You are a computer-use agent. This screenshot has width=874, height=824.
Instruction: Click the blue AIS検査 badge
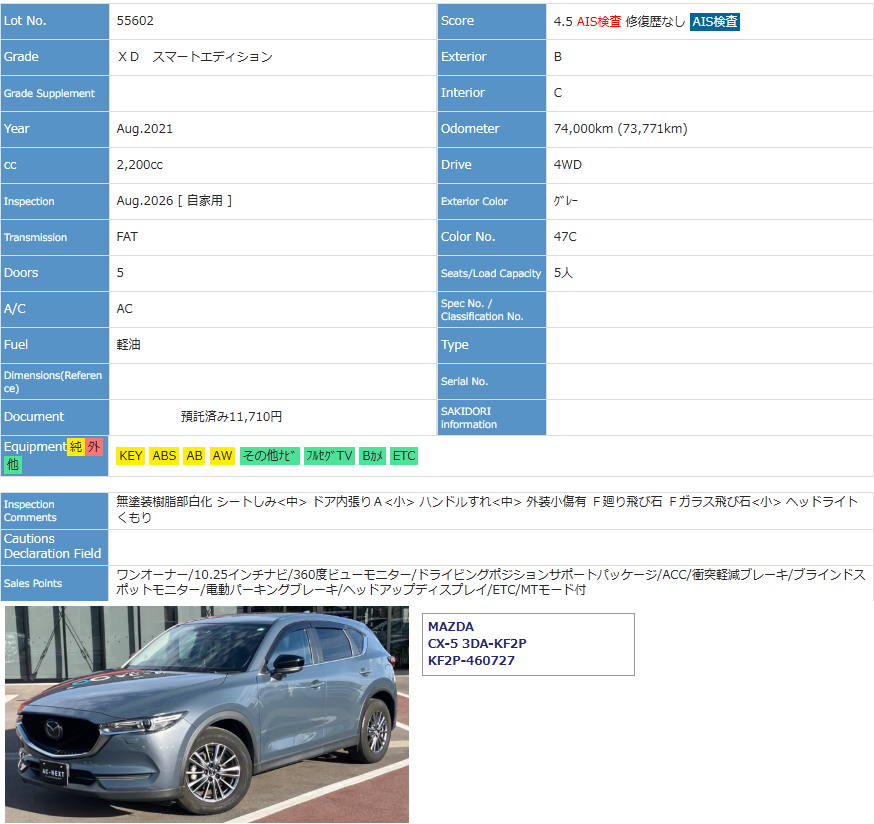click(715, 21)
